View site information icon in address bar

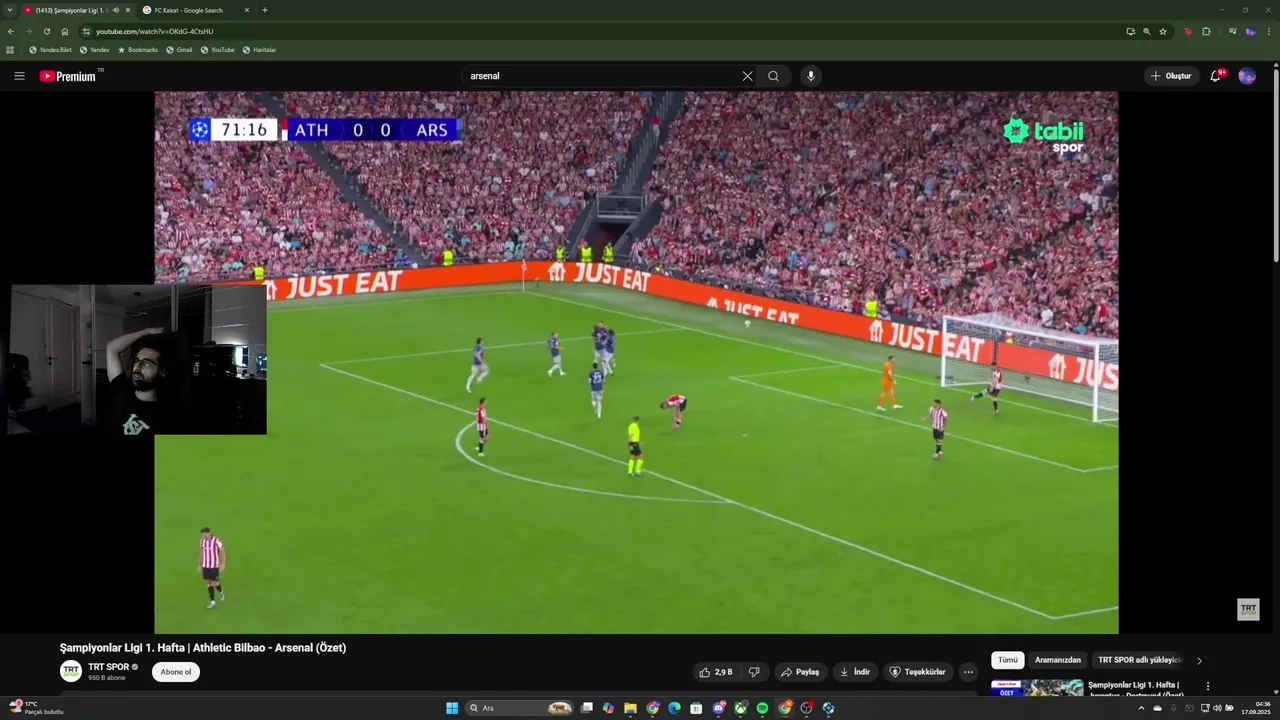click(x=86, y=31)
